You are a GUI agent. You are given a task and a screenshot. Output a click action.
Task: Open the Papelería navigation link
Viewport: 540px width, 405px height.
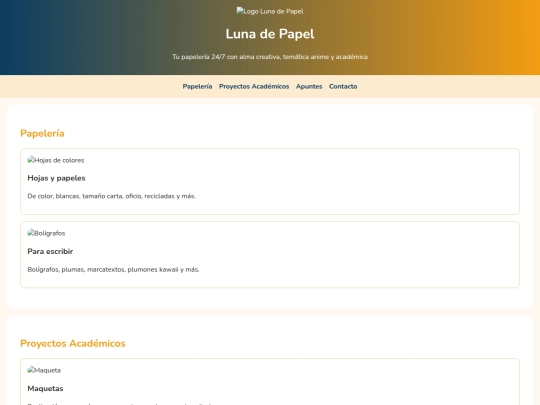click(197, 86)
